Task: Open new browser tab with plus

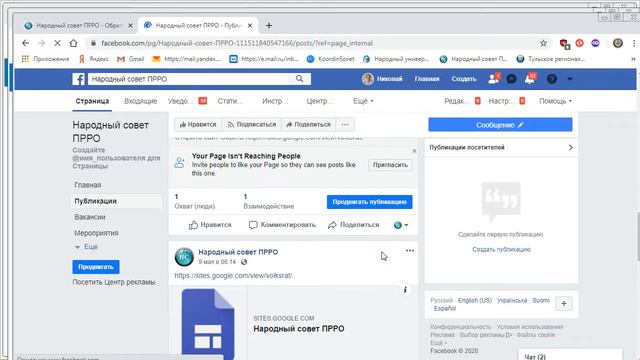Action: coord(269,25)
